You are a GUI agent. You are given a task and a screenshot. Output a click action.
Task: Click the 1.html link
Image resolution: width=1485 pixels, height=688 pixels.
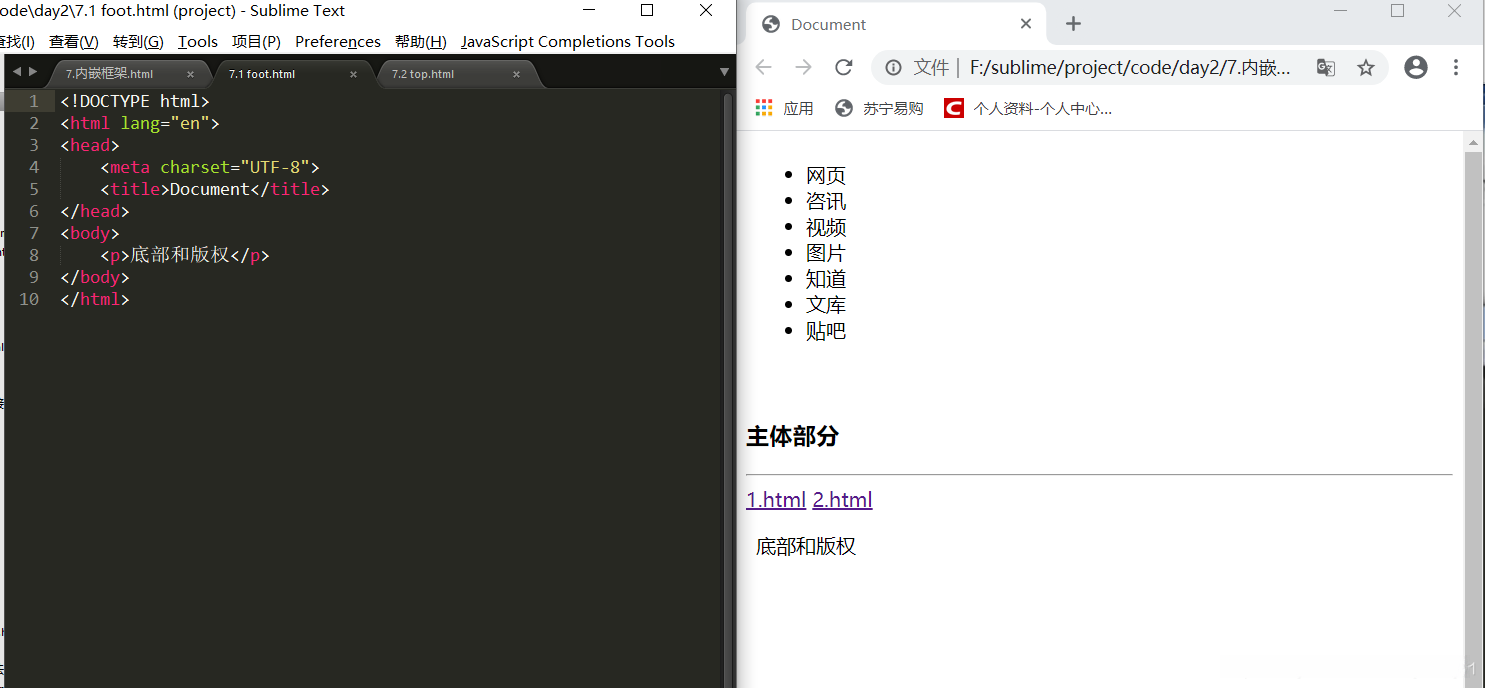[775, 499]
